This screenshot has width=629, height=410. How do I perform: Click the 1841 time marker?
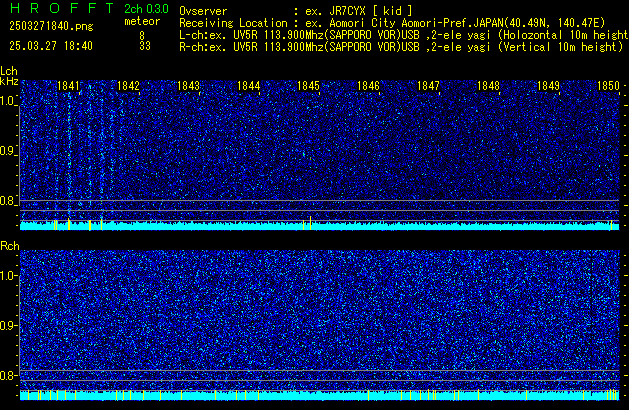(x=69, y=86)
